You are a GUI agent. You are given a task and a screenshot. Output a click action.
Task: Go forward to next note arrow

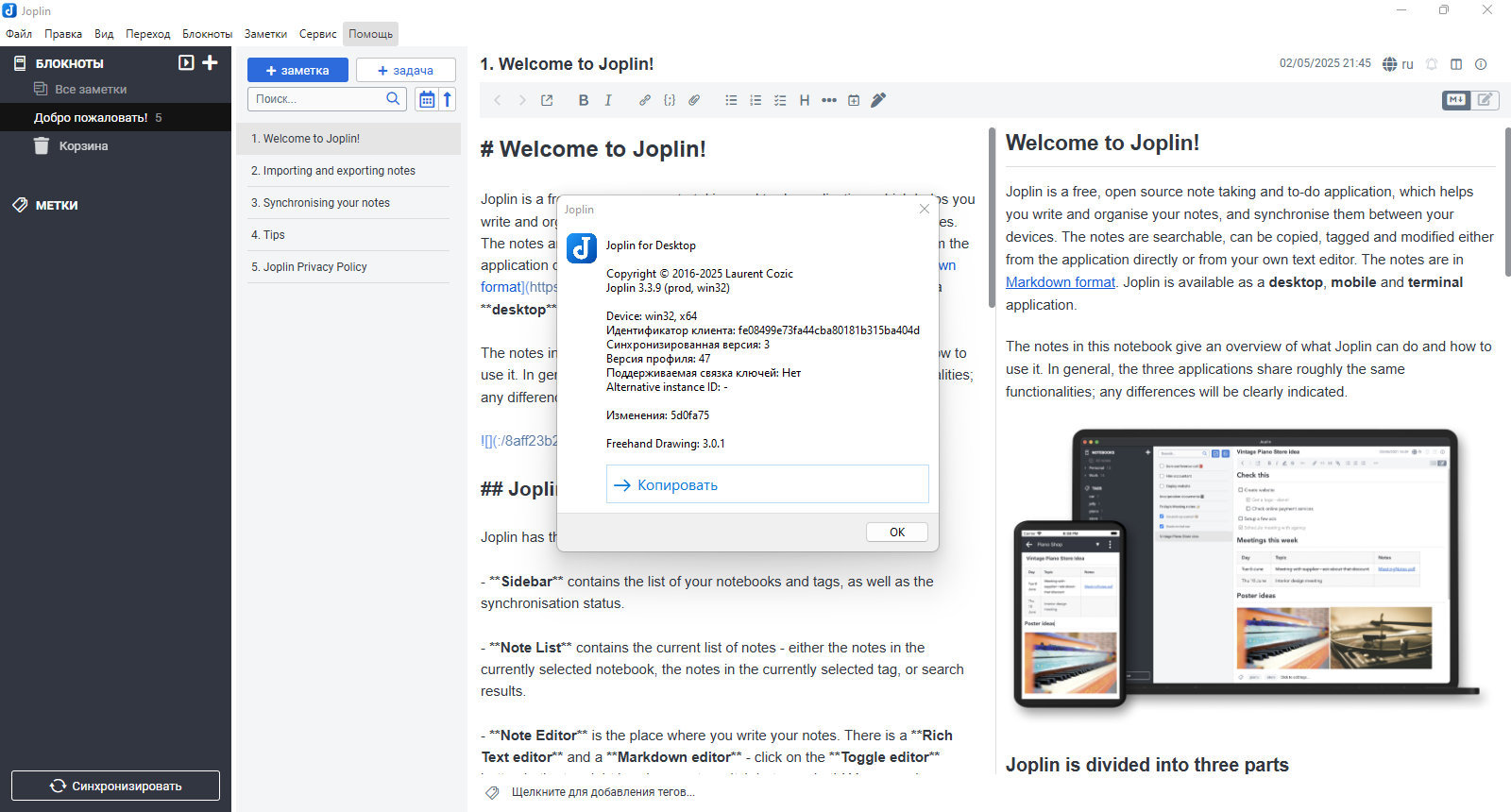point(522,100)
